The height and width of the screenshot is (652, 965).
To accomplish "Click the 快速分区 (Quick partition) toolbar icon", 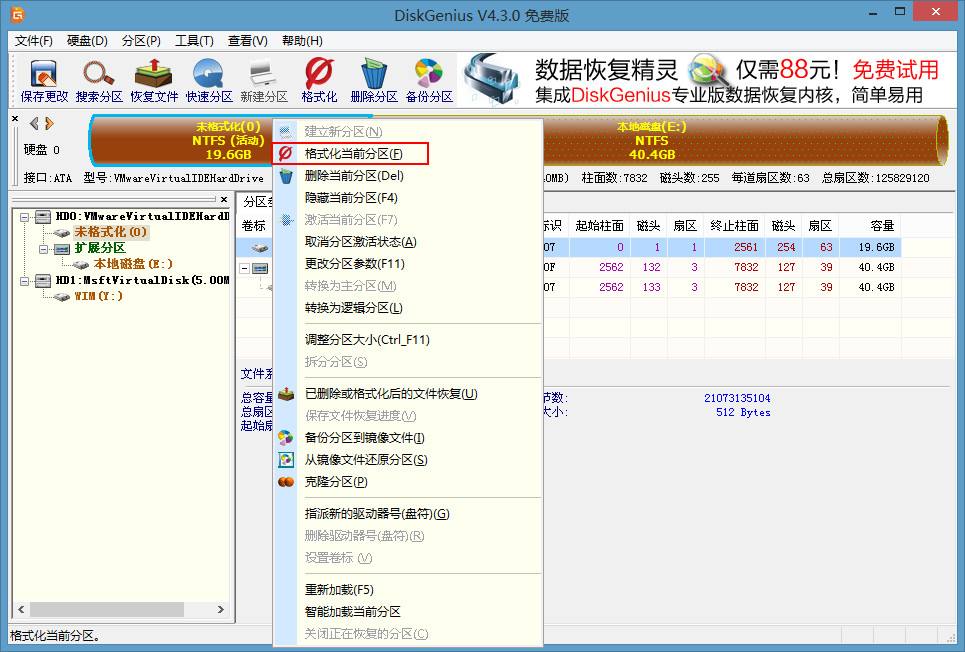I will pyautogui.click(x=209, y=80).
